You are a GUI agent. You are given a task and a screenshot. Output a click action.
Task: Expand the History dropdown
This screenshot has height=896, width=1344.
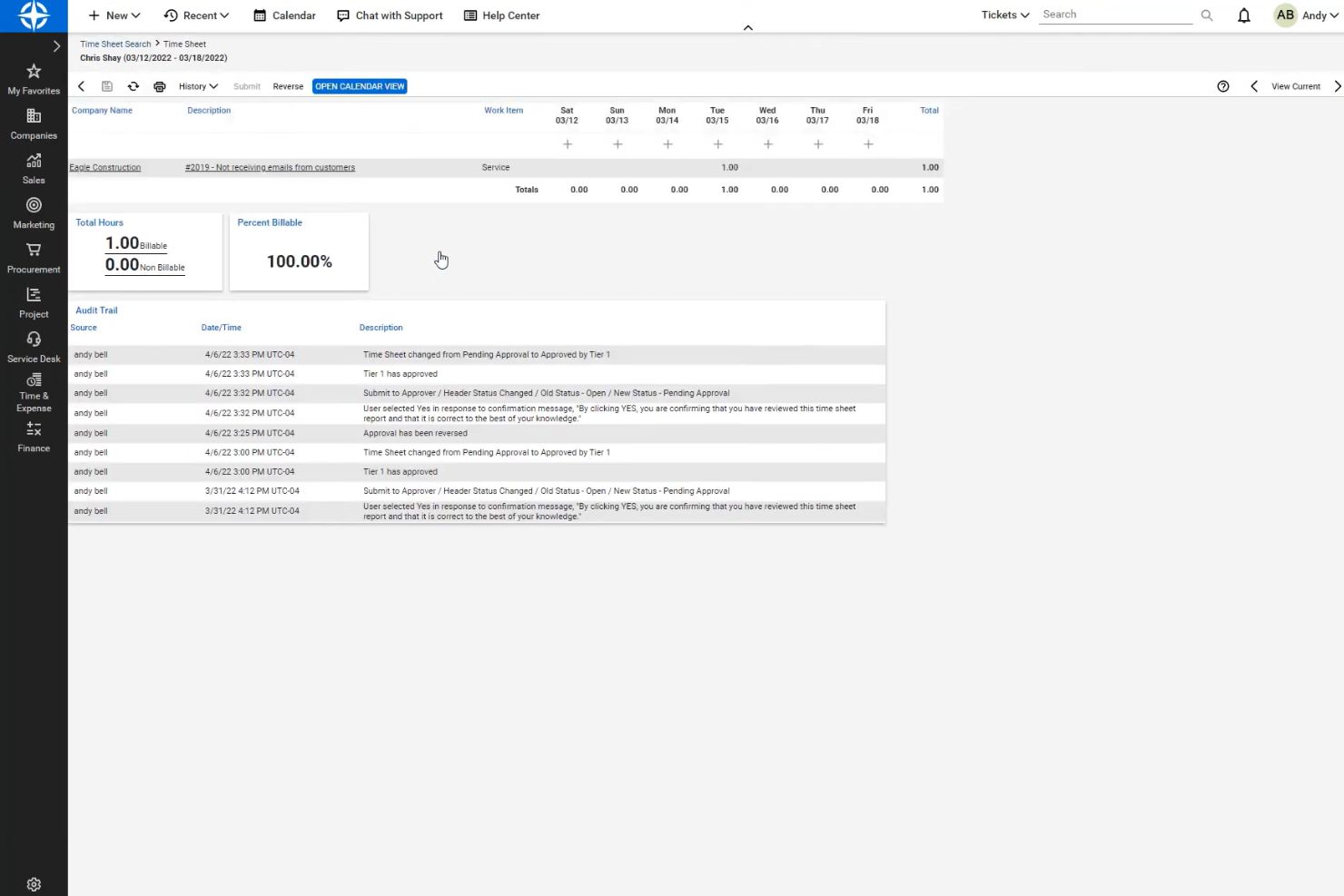(x=198, y=85)
